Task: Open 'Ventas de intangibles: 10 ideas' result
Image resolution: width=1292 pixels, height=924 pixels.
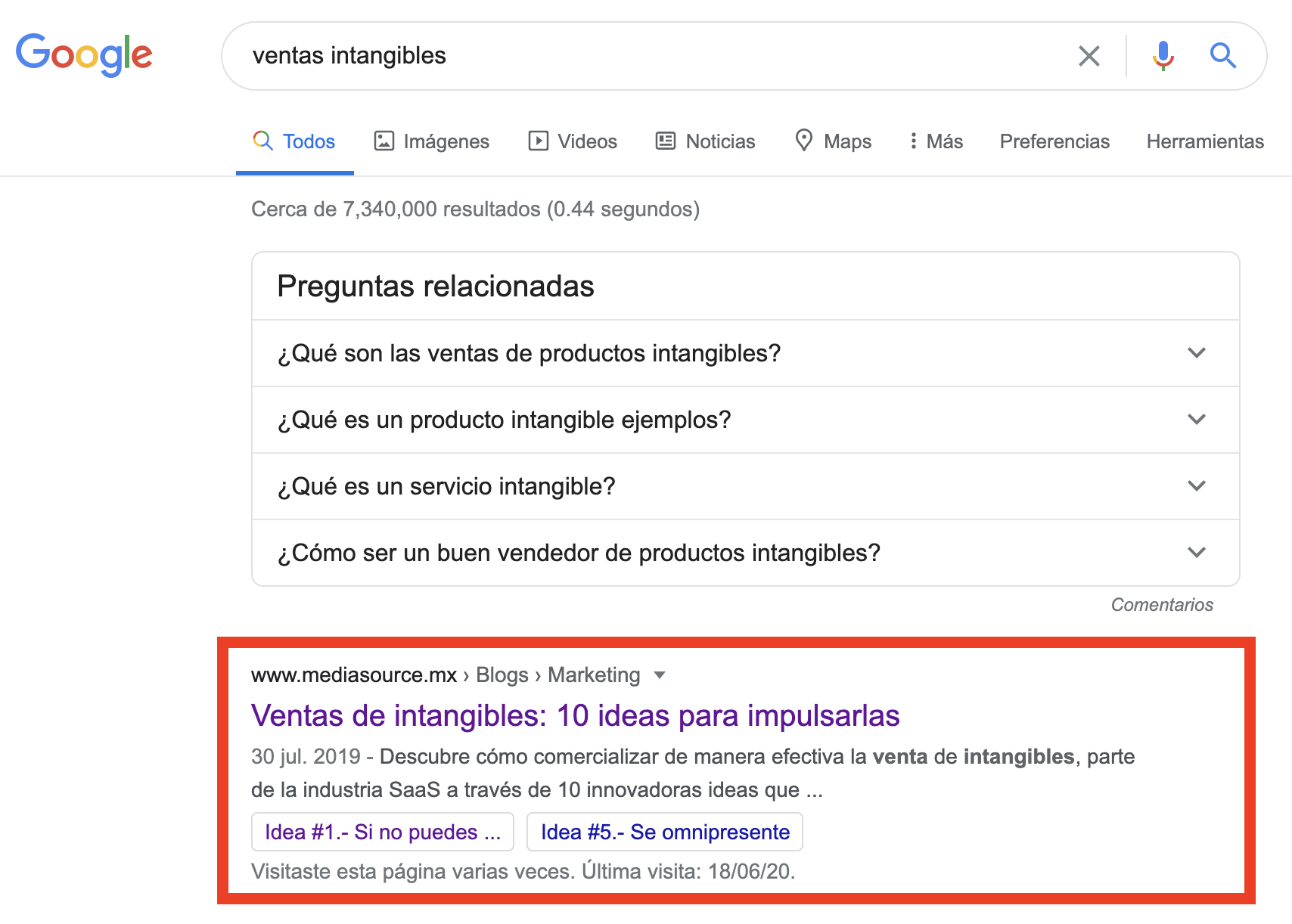Action: coord(575,715)
